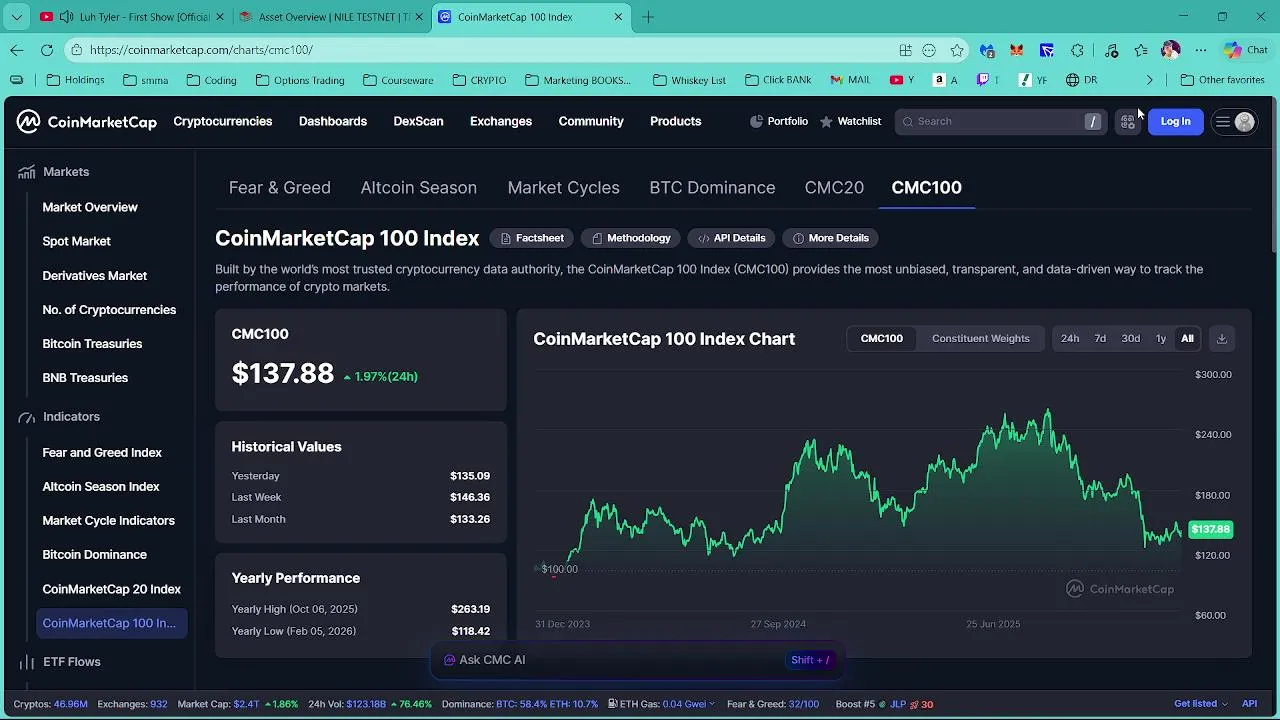Expand the Community nav menu
The width and height of the screenshot is (1280, 720).
pyautogui.click(x=591, y=121)
